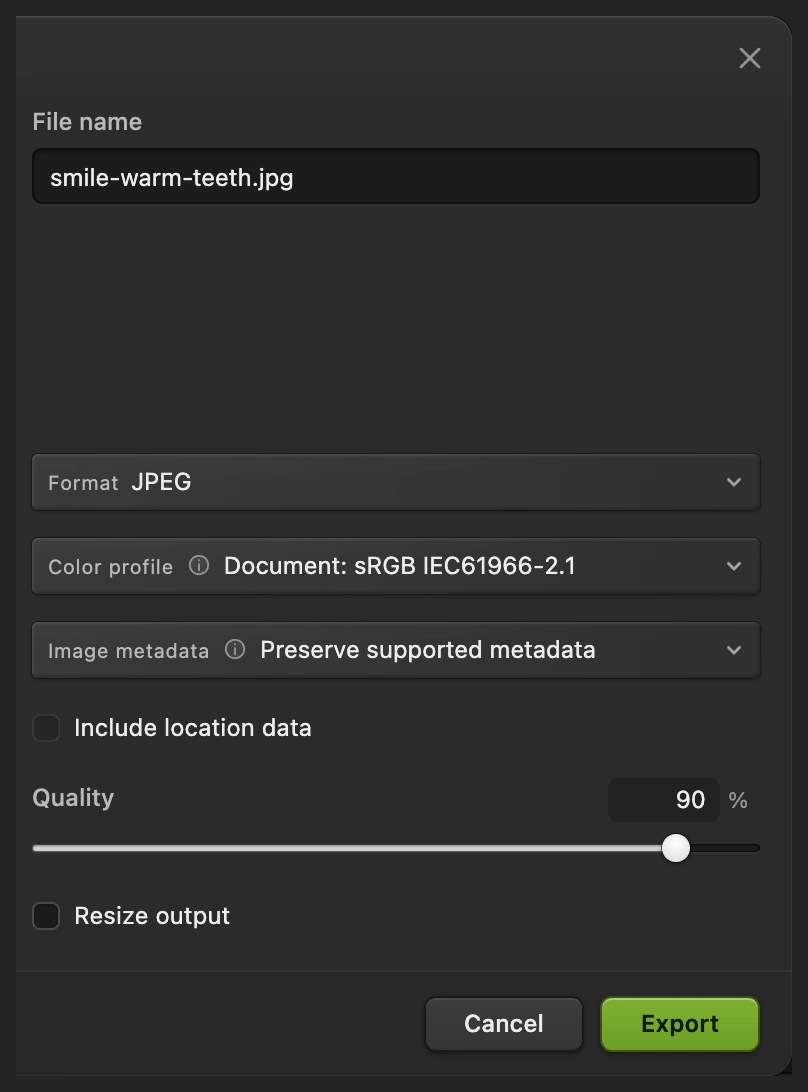Close the export dialog with the X icon
The height and width of the screenshot is (1092, 808).
[x=749, y=58]
